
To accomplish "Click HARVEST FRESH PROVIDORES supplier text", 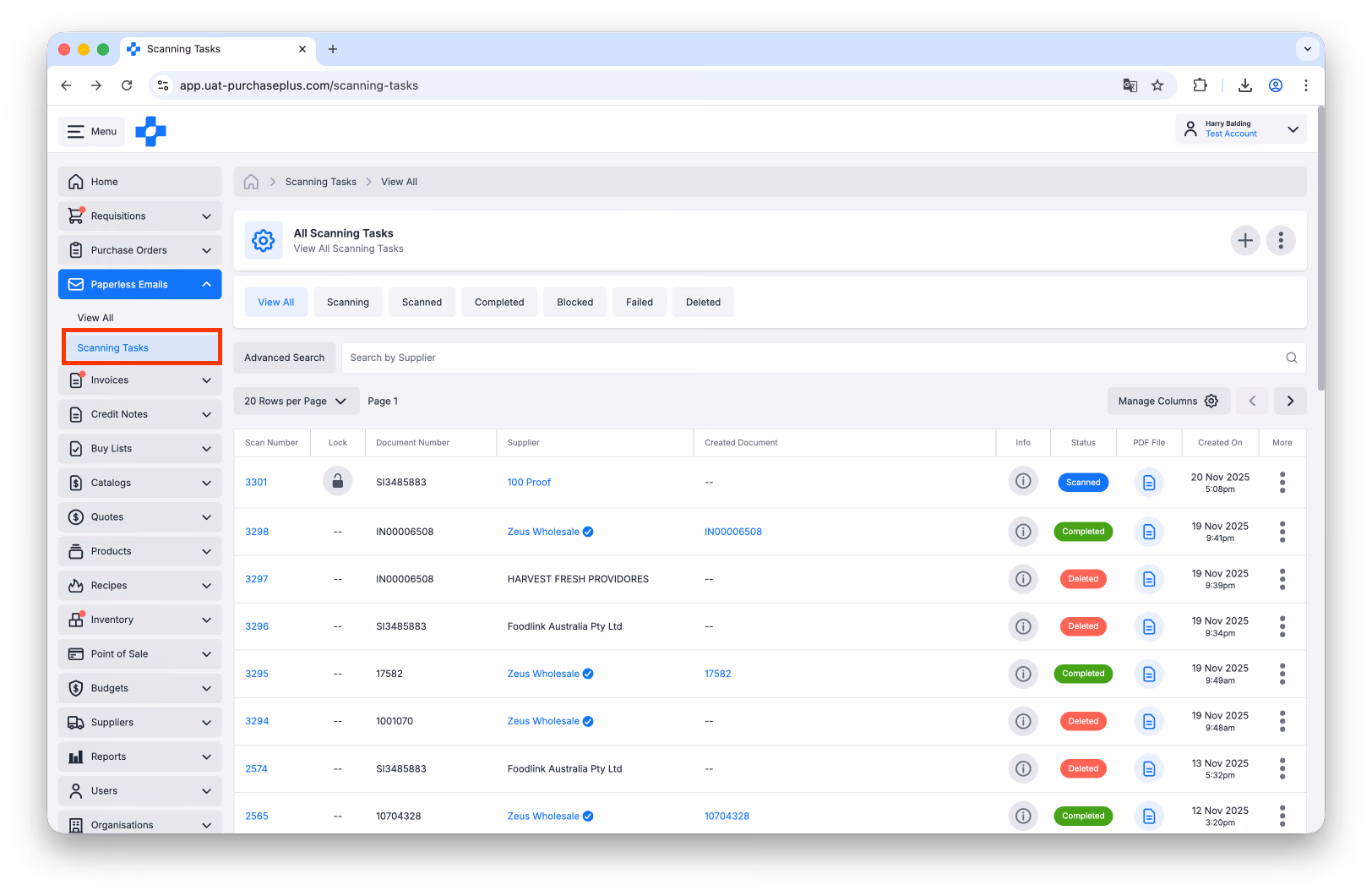I will click(578, 579).
